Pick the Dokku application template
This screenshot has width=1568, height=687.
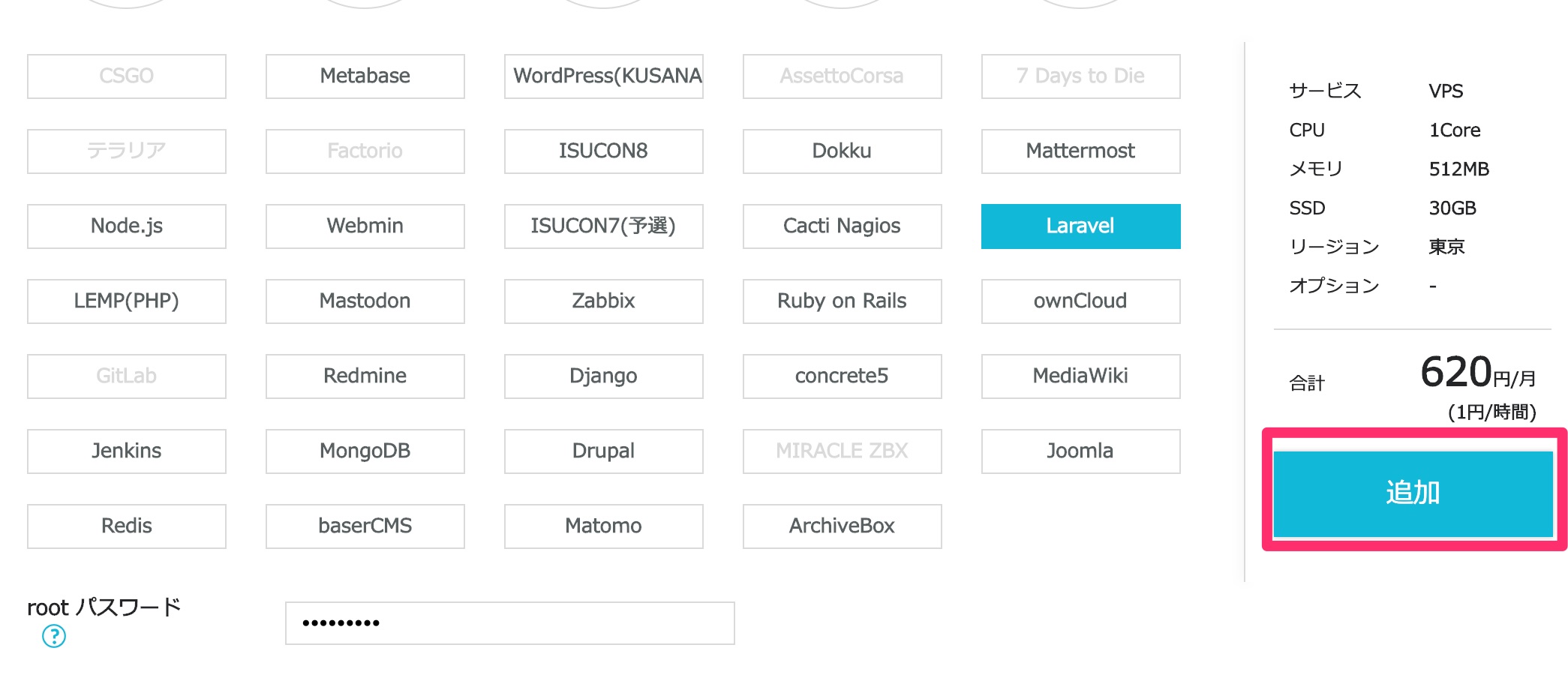[x=842, y=151]
